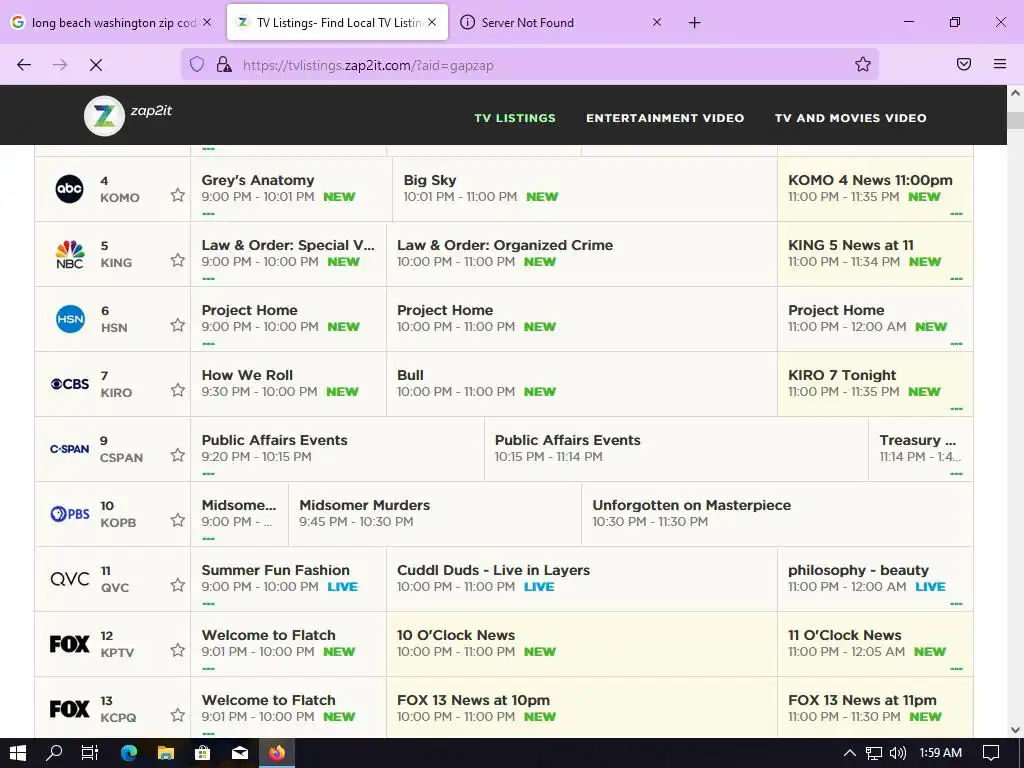Screen dimensions: 1024x768
Task: Click the site security padlock icon
Action: click(x=224, y=64)
